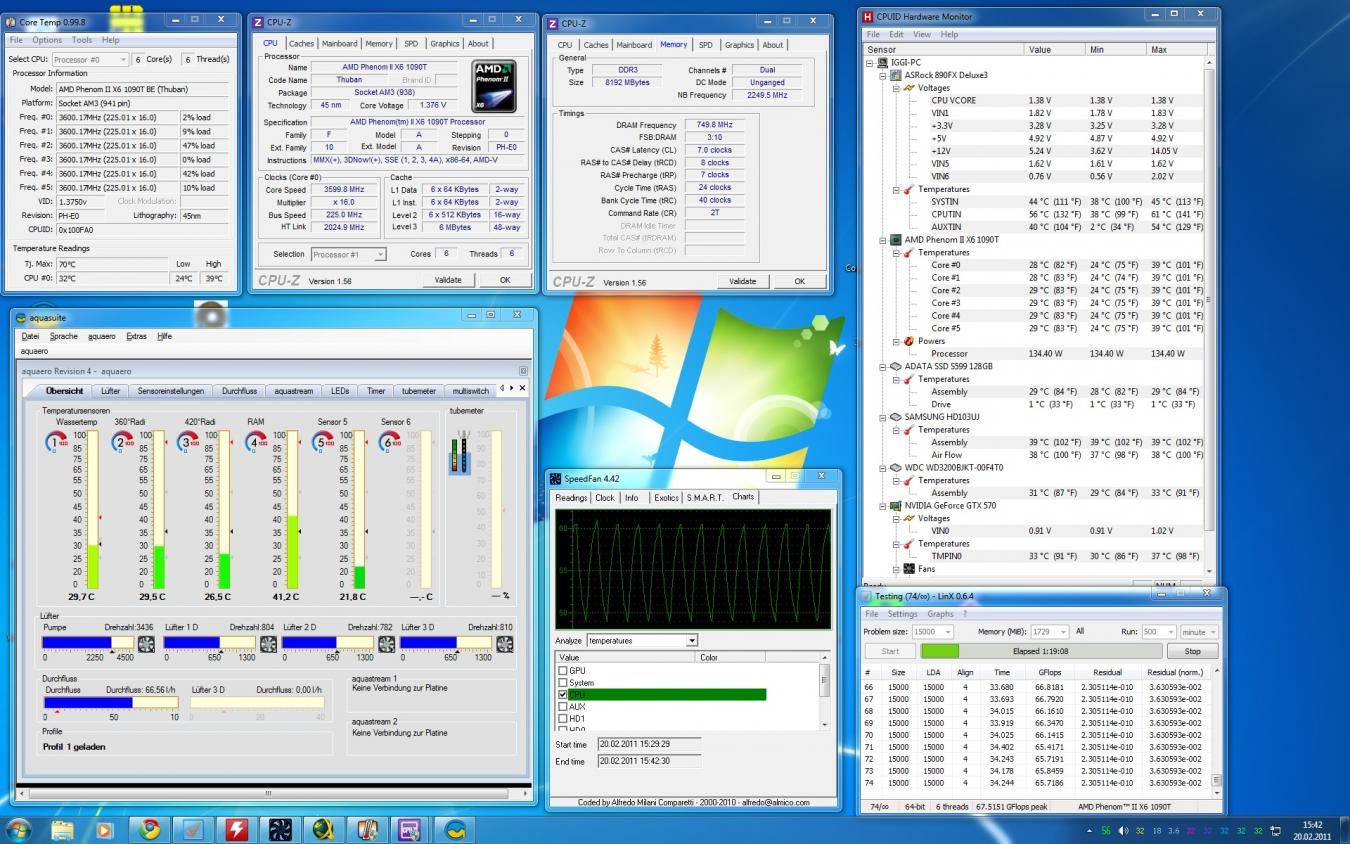
Task: Click the SpeedFan fan icon in taskbar
Action: coord(280,829)
